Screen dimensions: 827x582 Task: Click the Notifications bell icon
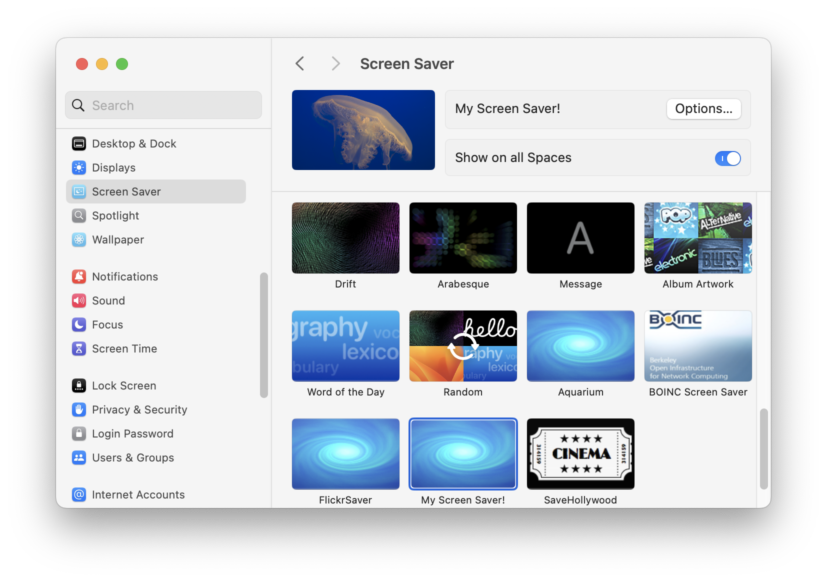tap(79, 276)
